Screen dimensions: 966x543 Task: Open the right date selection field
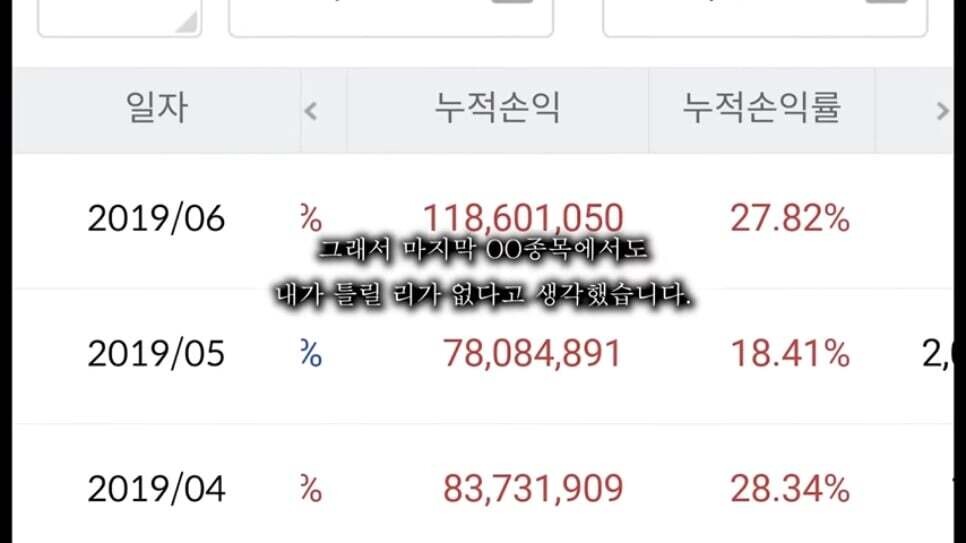(x=765, y=18)
